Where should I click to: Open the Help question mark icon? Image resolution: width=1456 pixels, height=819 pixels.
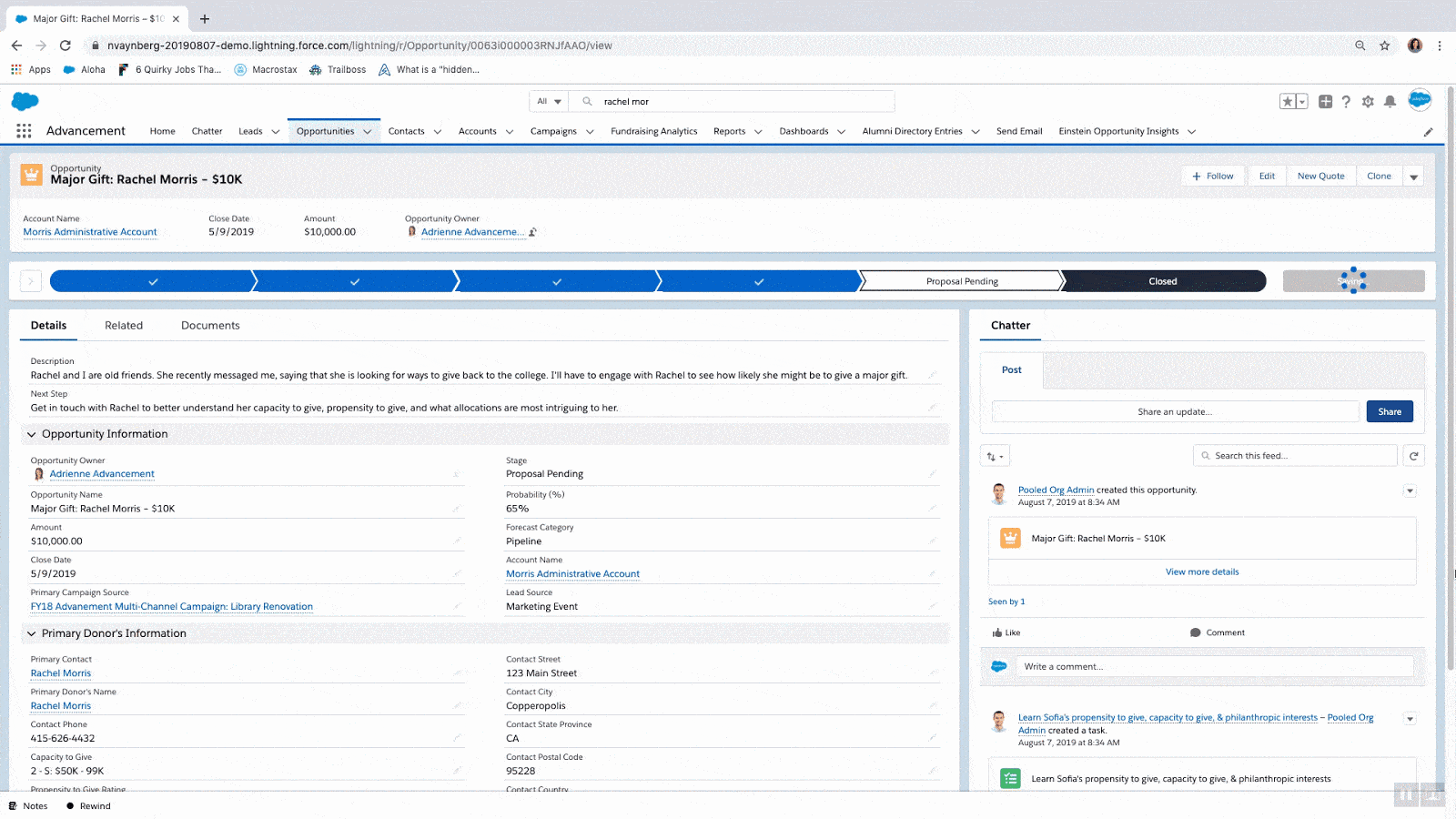[x=1346, y=102]
